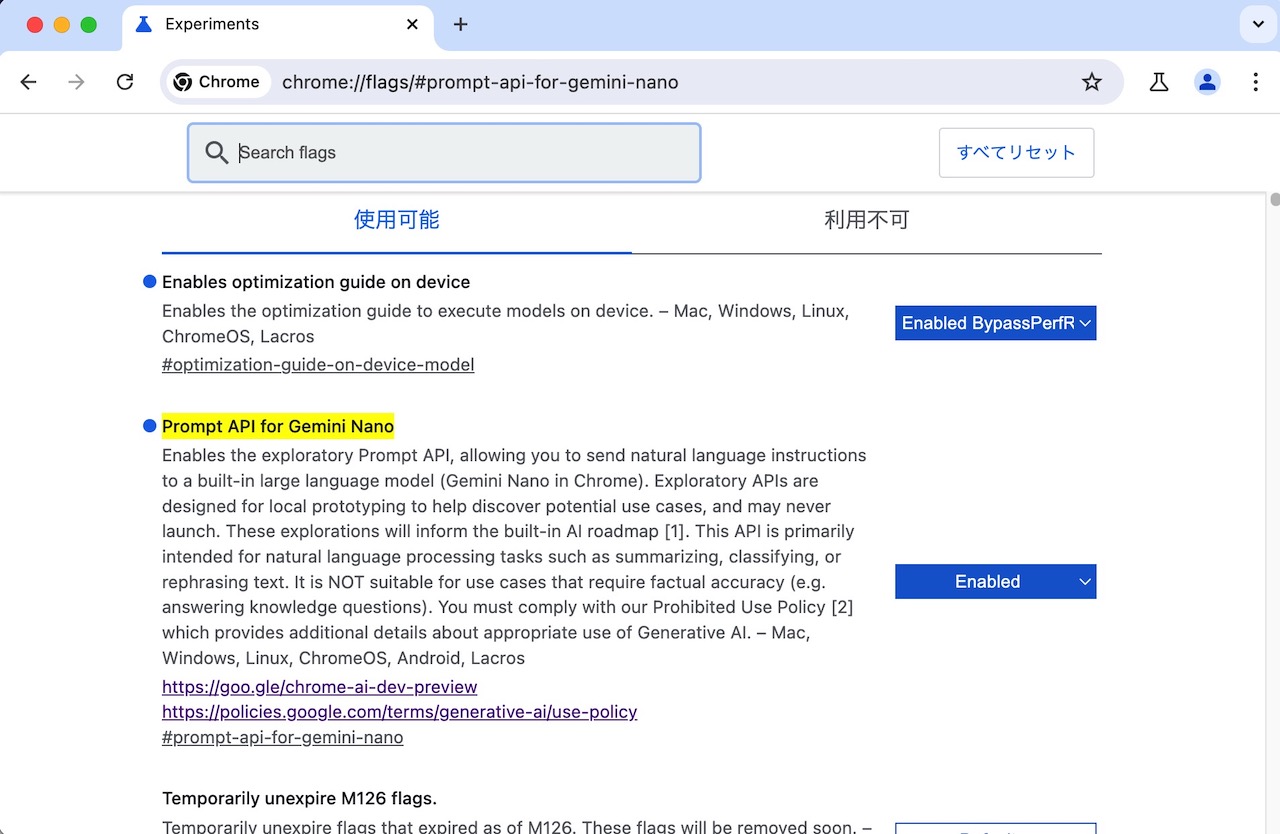Image resolution: width=1280 pixels, height=834 pixels.
Task: Click the forward navigation arrow
Action: tap(76, 82)
